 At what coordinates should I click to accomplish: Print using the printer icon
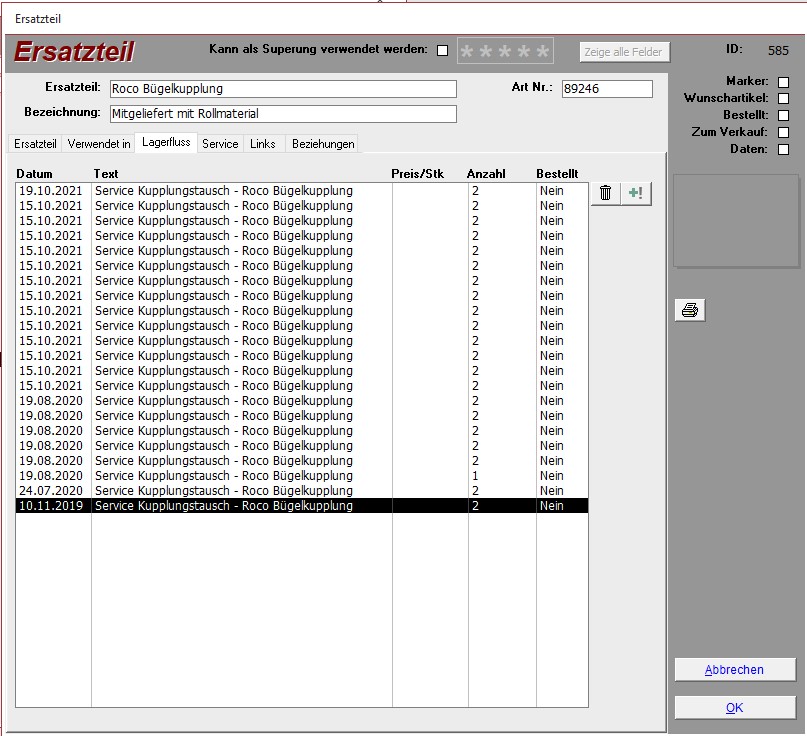(690, 310)
